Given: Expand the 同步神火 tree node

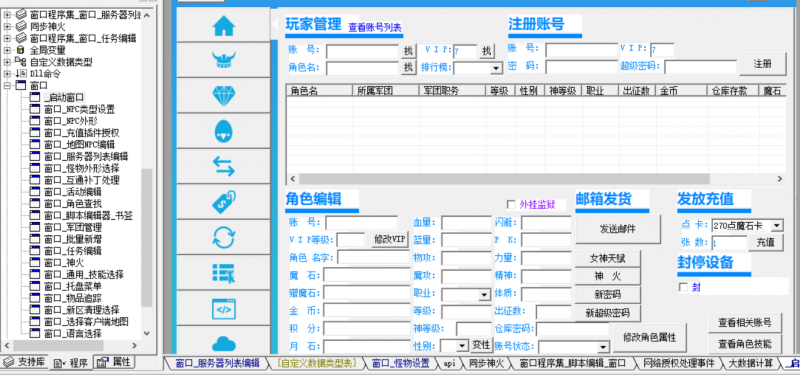Looking at the screenshot, I should [x=7, y=26].
